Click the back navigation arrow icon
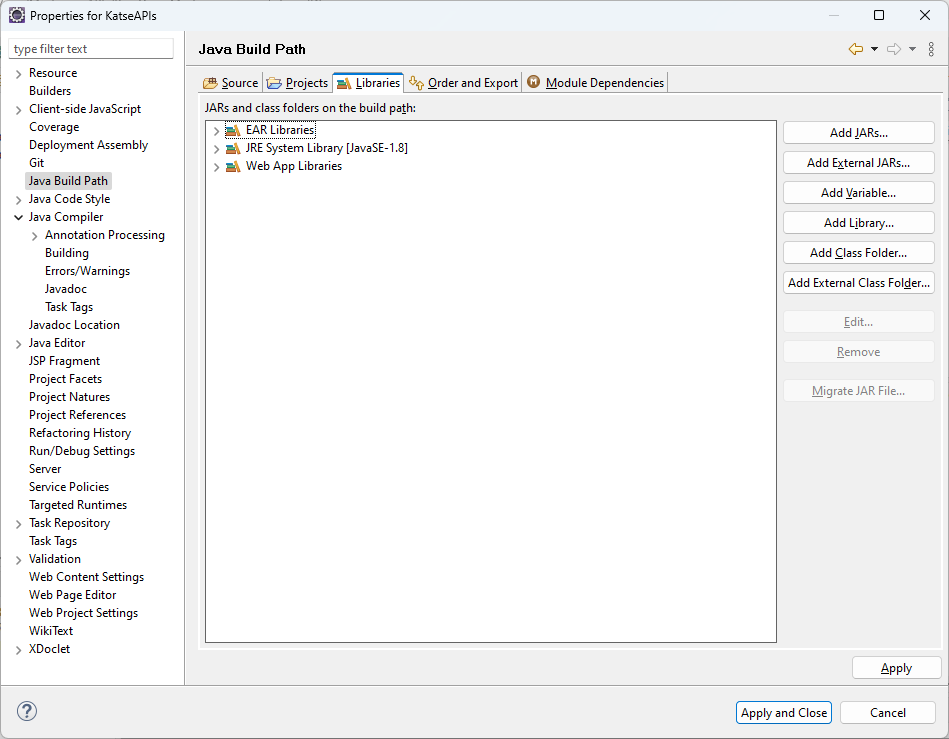 coord(855,49)
